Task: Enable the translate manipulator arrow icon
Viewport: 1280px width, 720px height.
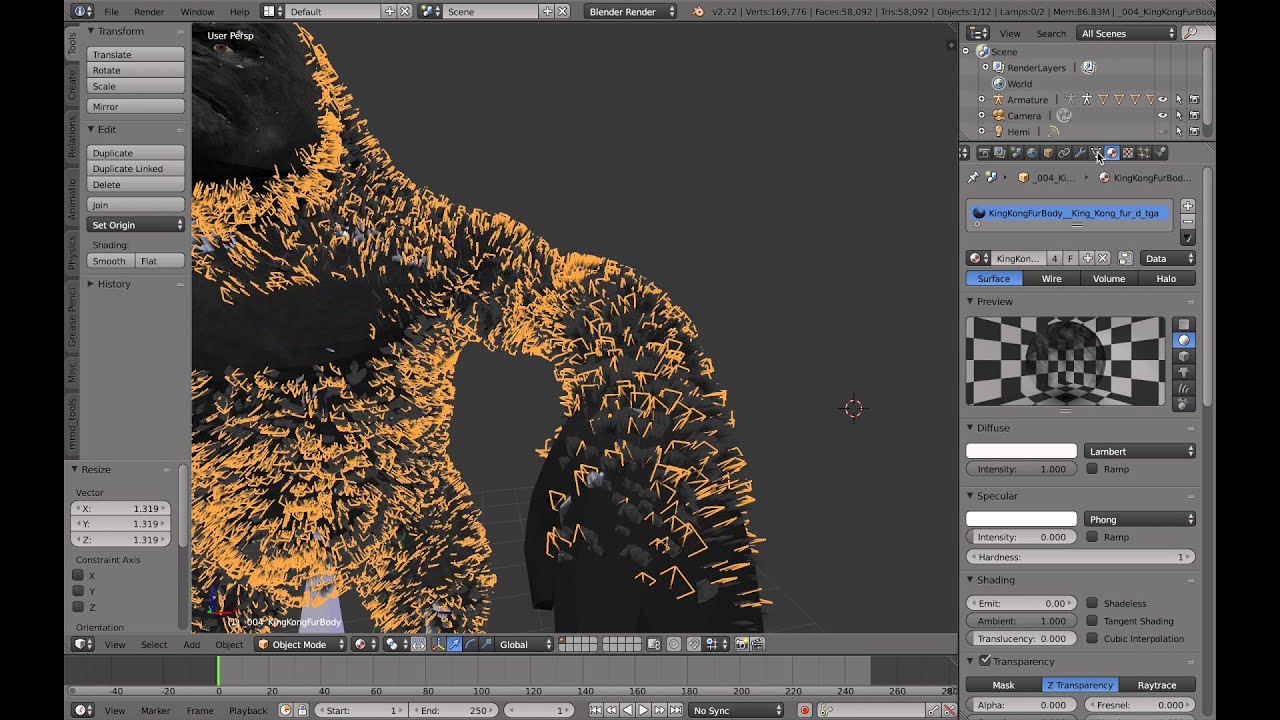Action: point(454,644)
